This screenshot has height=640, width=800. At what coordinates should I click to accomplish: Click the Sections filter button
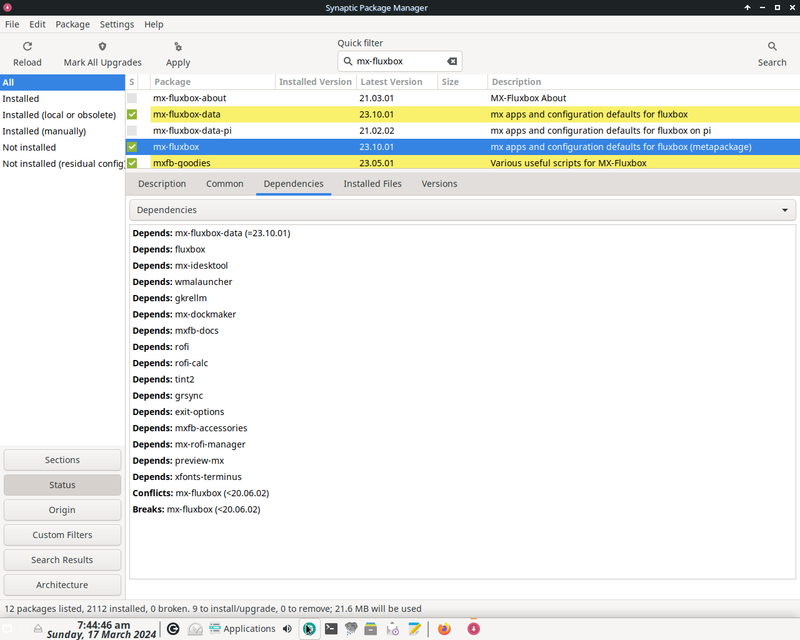[62, 460]
